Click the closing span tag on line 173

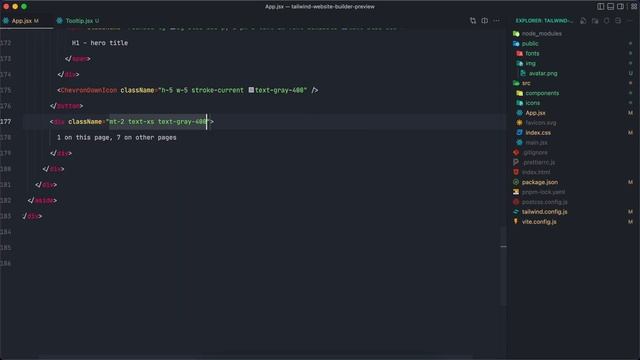tap(78, 59)
